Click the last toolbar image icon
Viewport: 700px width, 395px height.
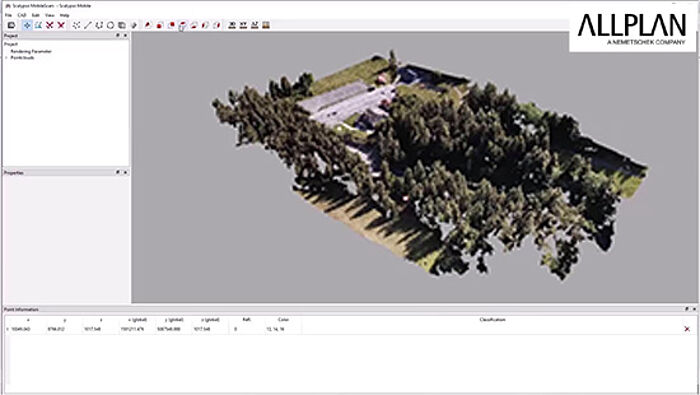tap(266, 25)
